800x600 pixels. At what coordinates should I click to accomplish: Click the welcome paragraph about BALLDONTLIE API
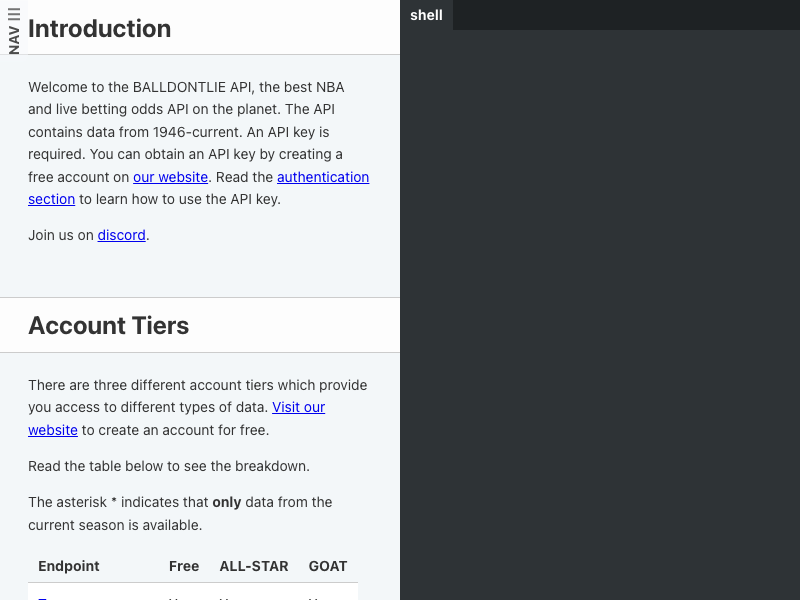(x=198, y=143)
